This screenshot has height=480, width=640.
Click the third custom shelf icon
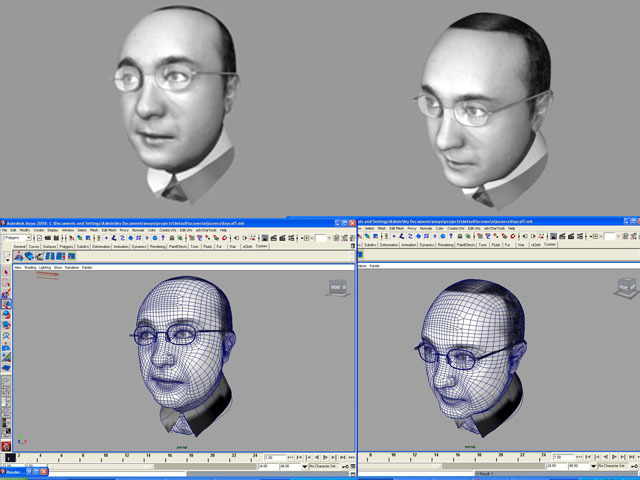40,256
